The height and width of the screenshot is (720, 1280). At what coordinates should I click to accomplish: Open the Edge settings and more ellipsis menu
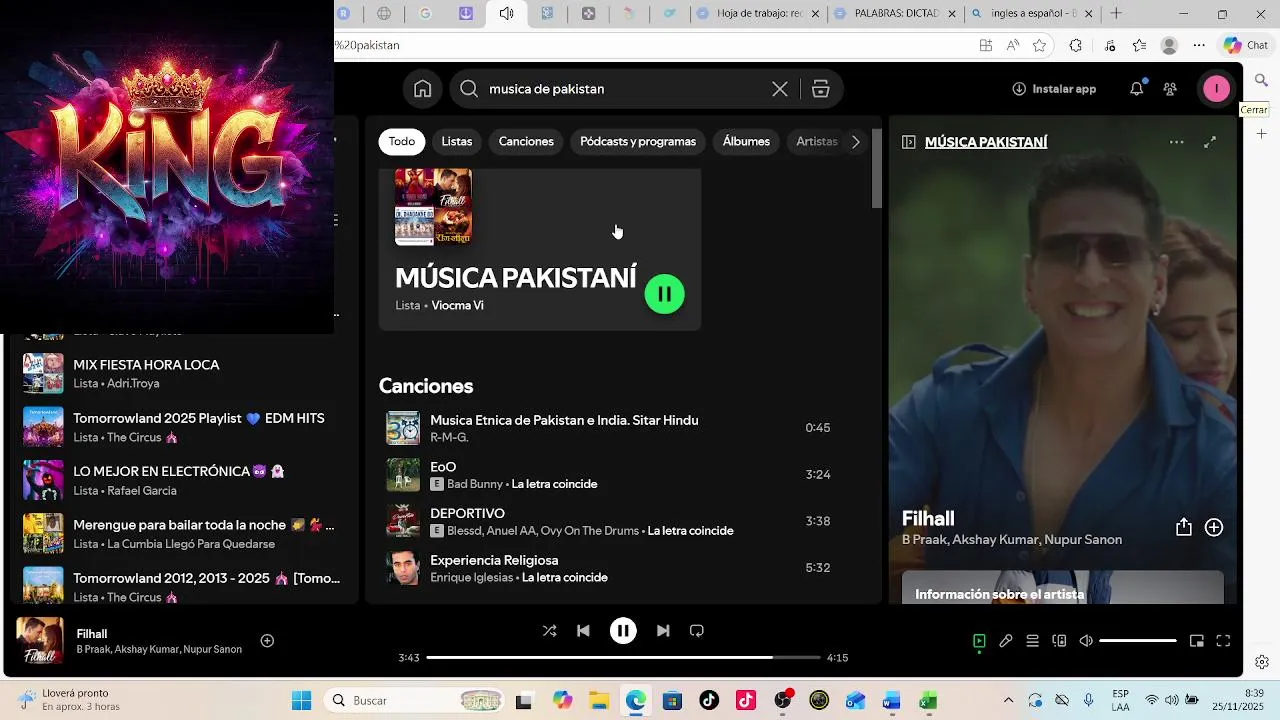(1199, 45)
